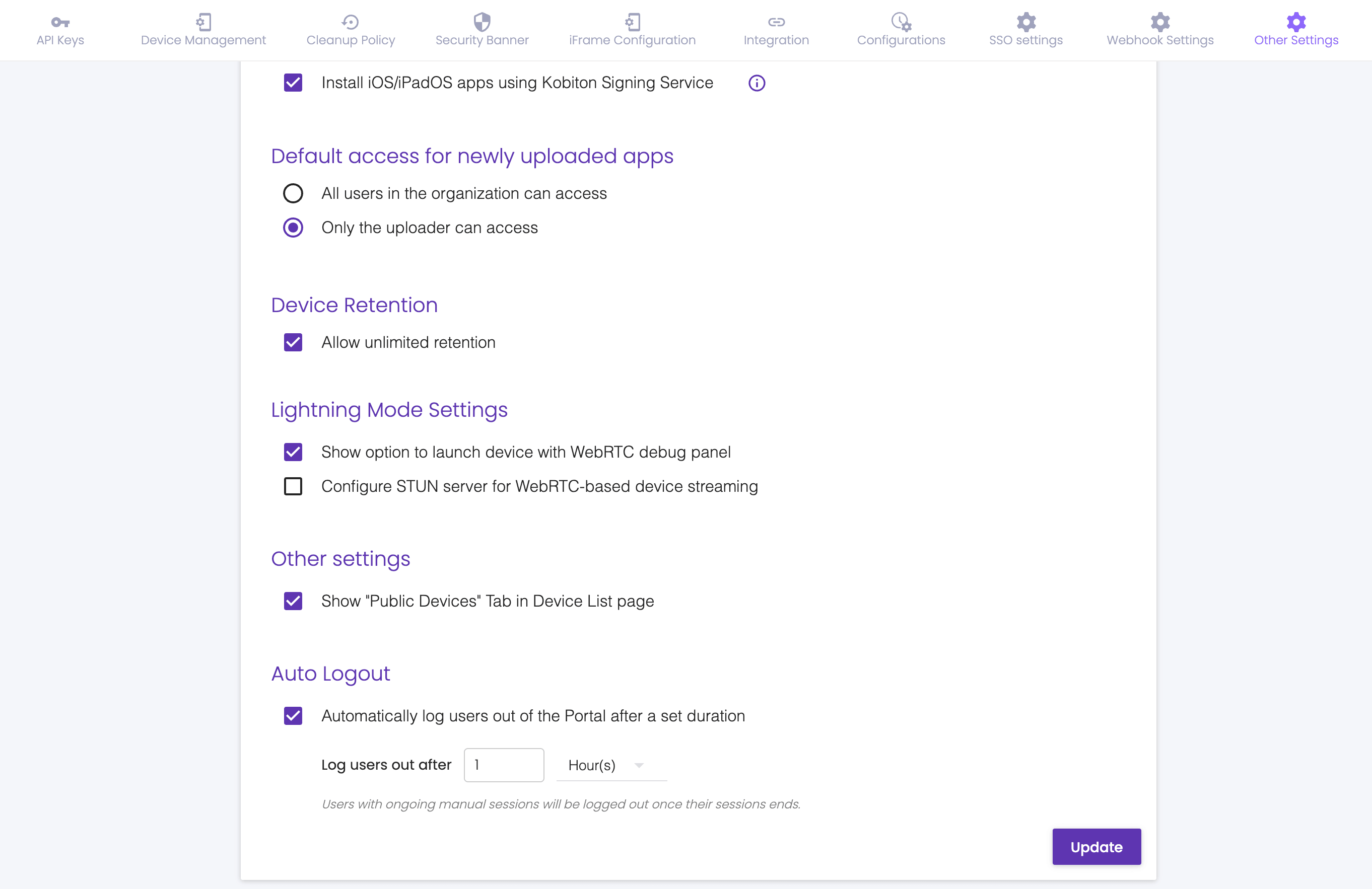The width and height of the screenshot is (1372, 889).
Task: Open Webhook Settings tab label
Action: tap(1160, 40)
